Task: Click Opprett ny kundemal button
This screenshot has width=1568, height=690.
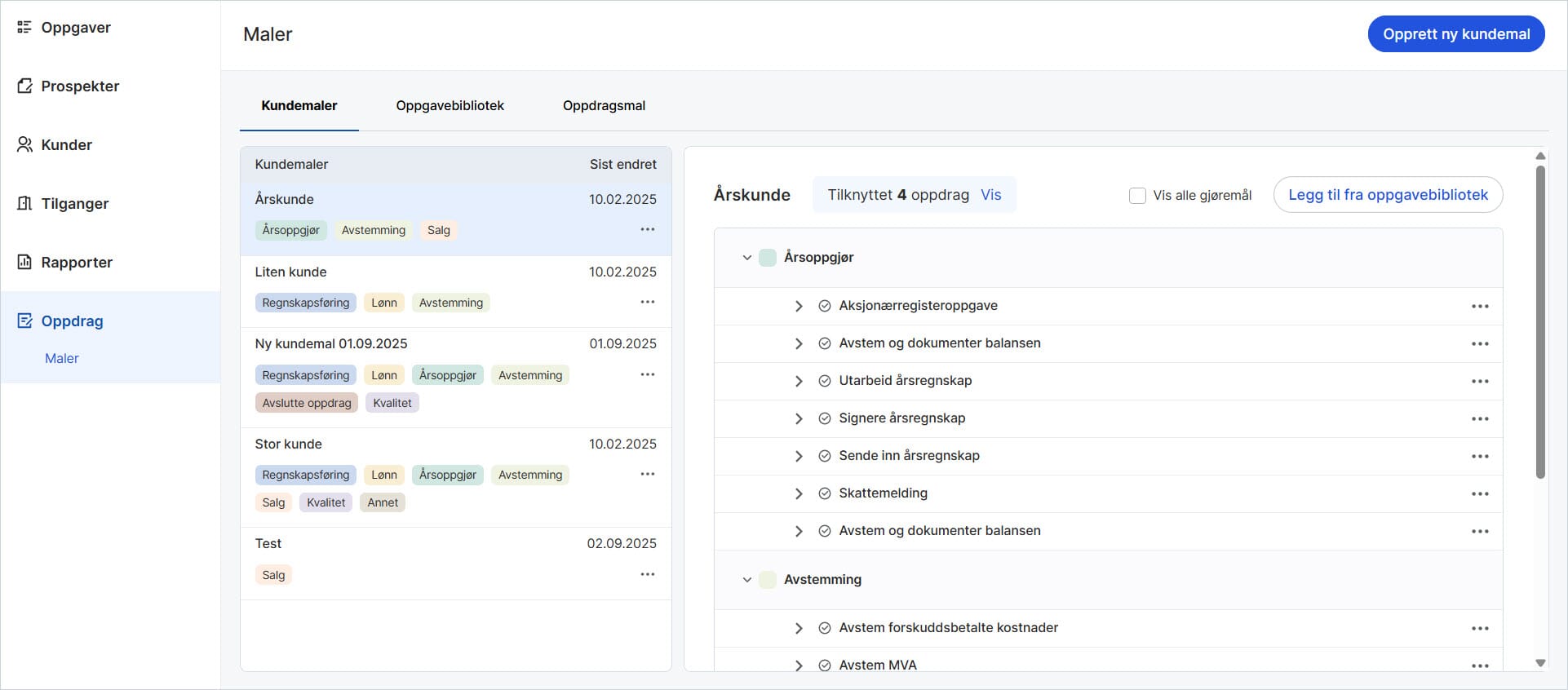Action: pos(1455,34)
